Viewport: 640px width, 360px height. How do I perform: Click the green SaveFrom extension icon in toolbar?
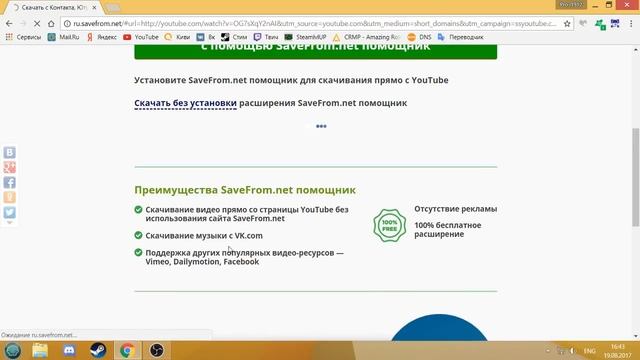(x=600, y=24)
